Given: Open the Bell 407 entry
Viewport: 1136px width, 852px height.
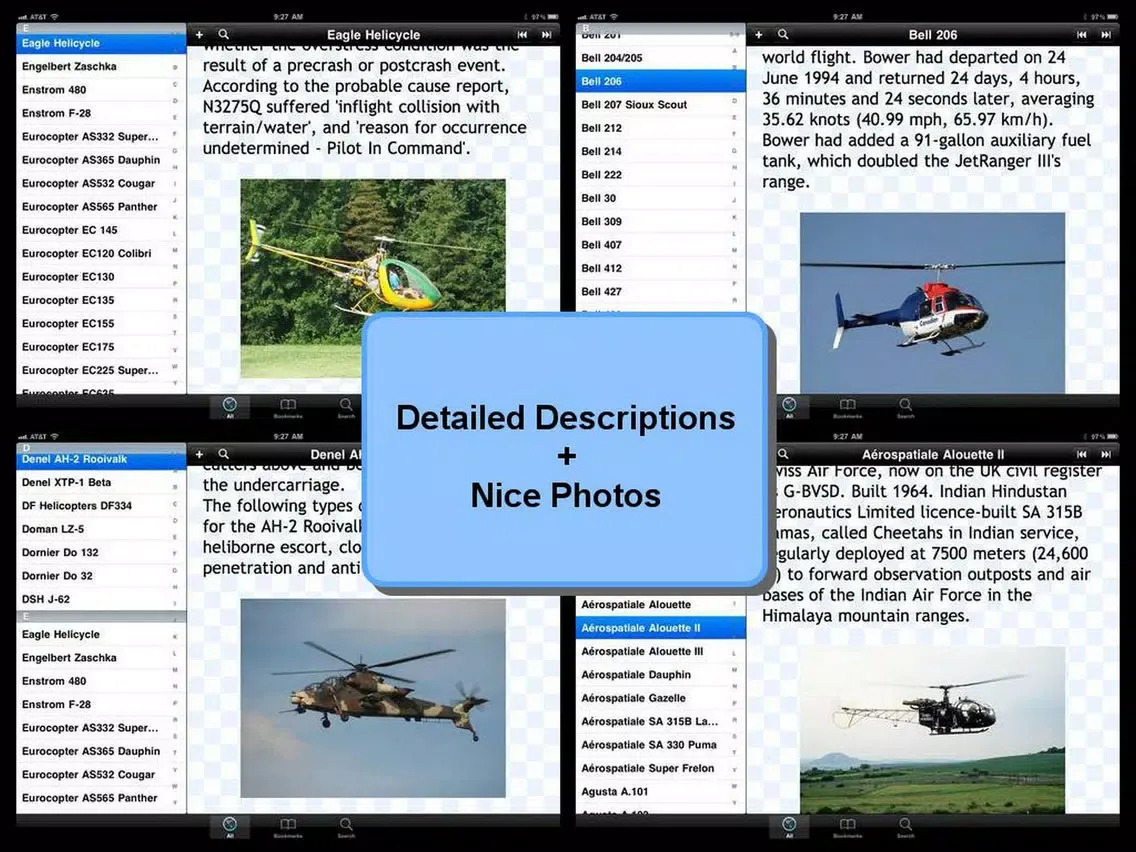Looking at the screenshot, I should coord(660,245).
